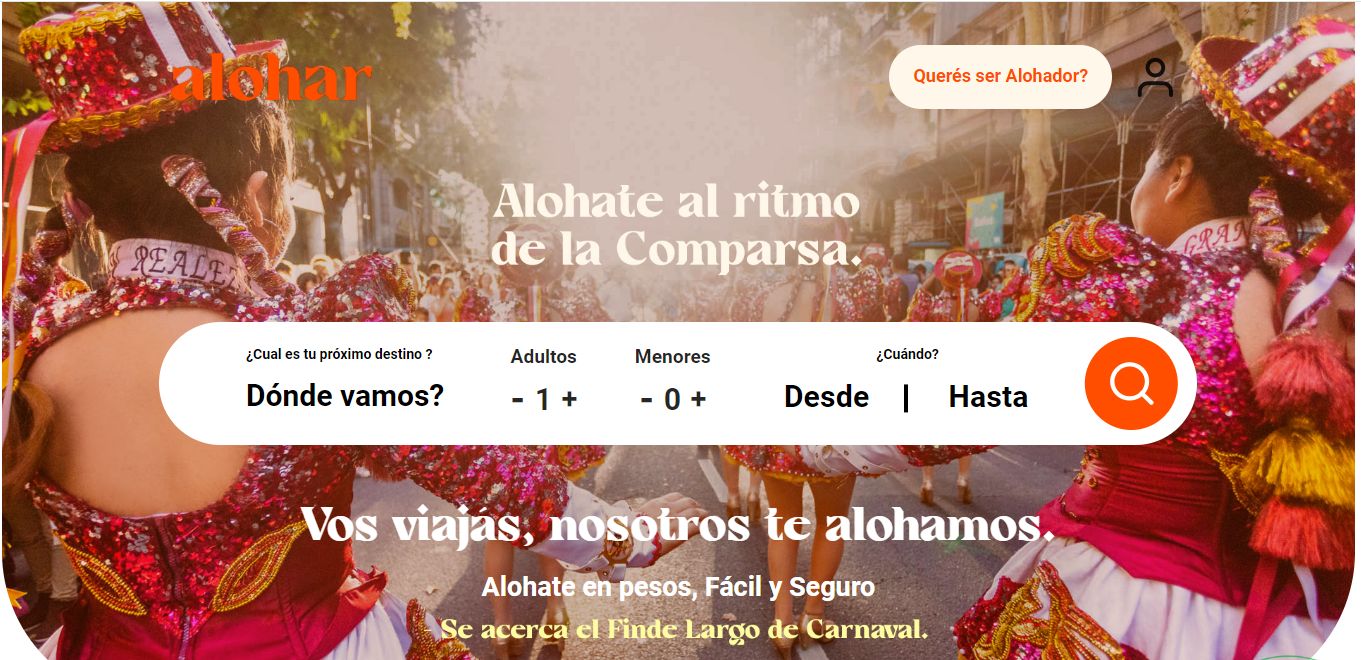Click the Adultos value 1
The height and width of the screenshot is (660, 1361).
coord(543,400)
